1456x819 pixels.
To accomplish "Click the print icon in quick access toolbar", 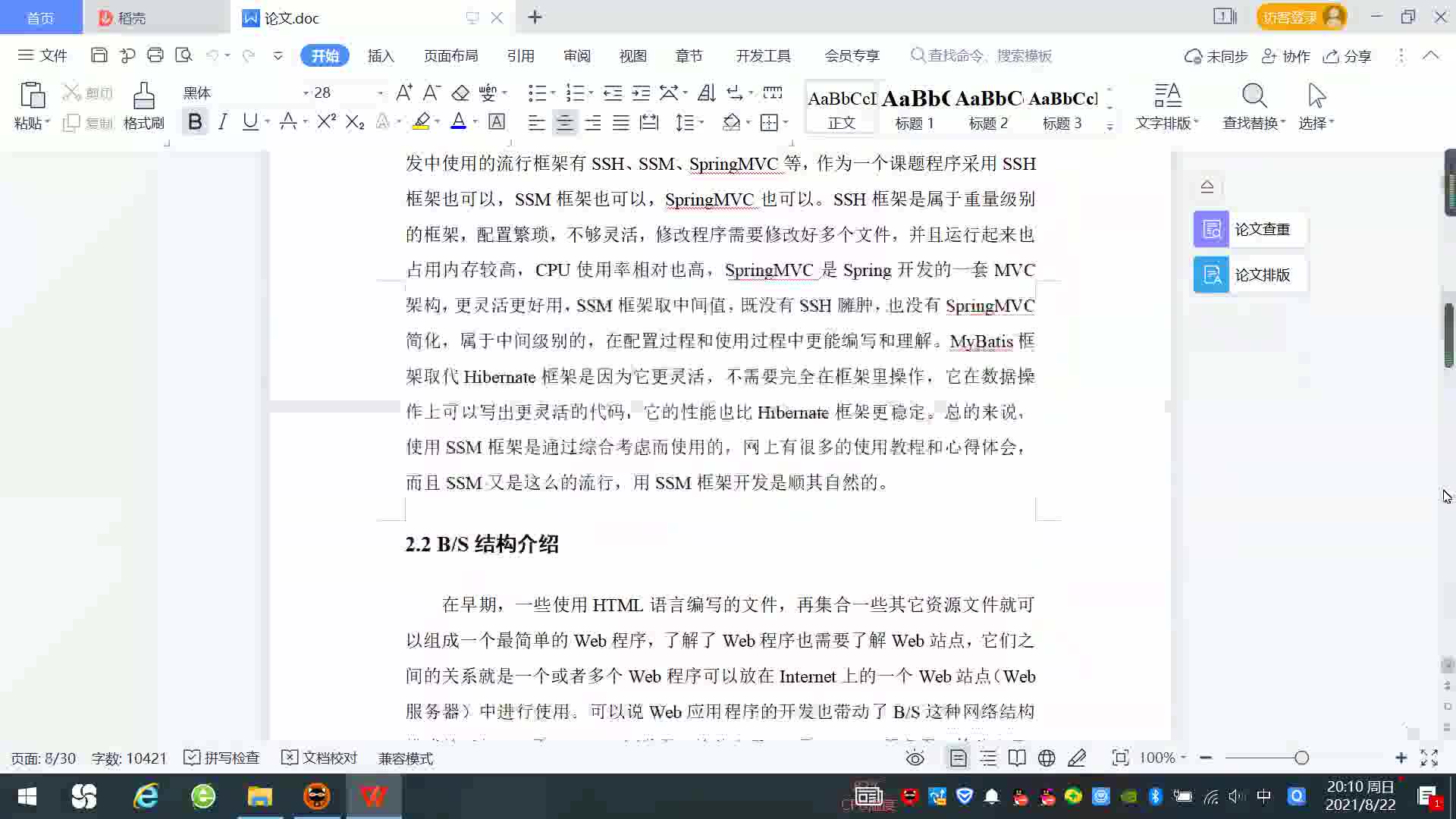I will (155, 55).
